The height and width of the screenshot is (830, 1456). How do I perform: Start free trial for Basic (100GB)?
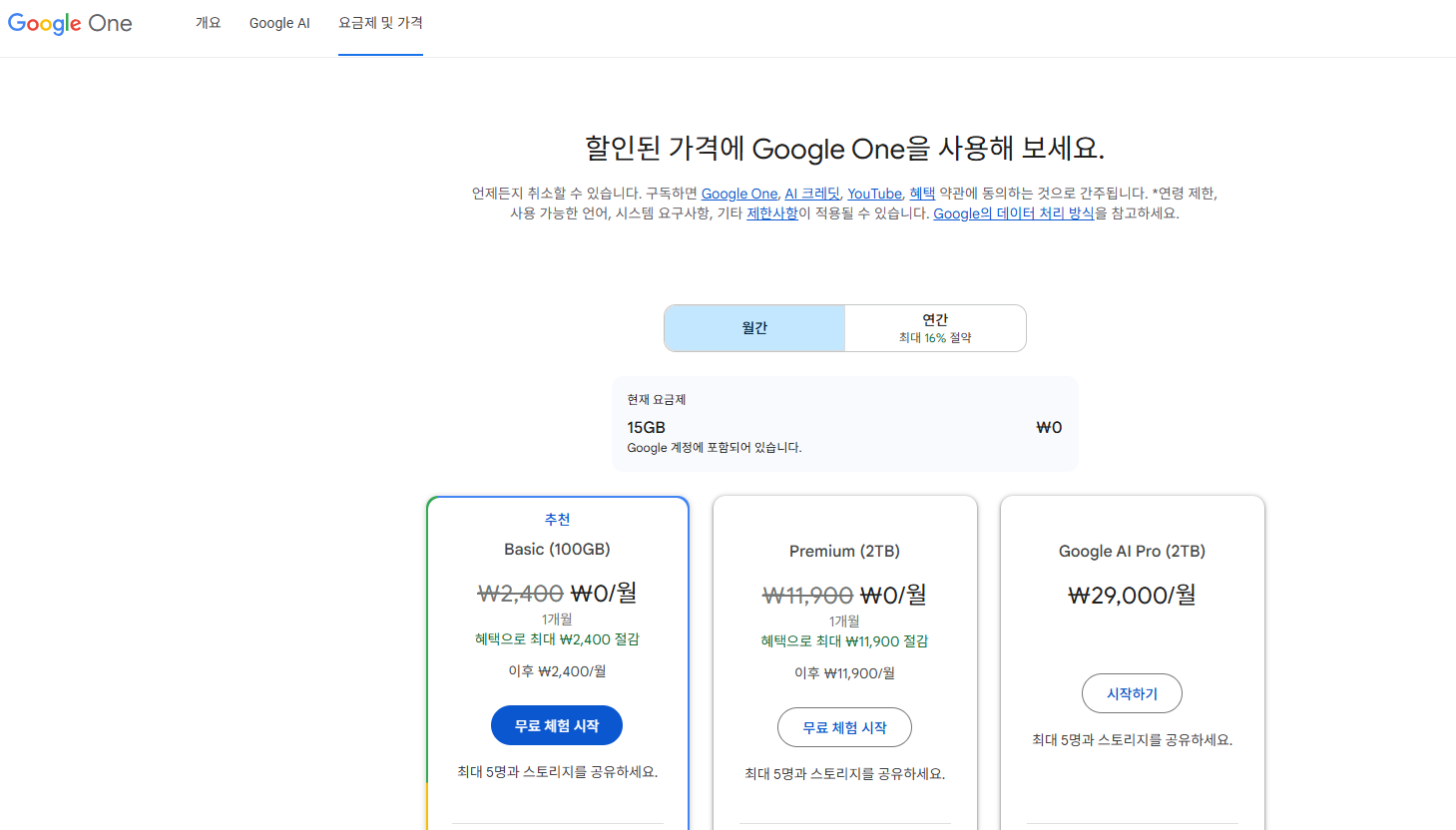557,725
